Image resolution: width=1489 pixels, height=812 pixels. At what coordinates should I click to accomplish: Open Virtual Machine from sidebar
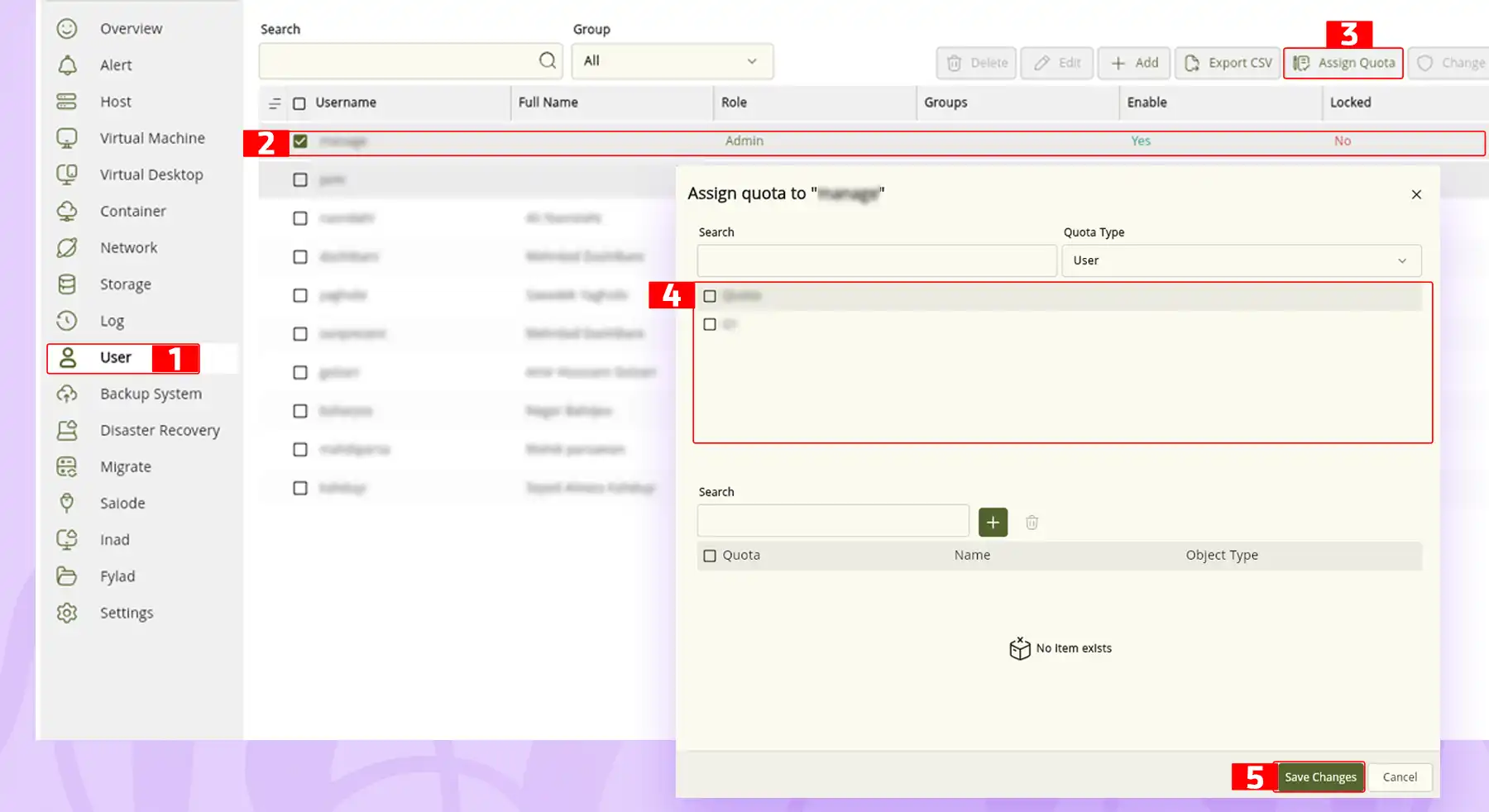151,138
